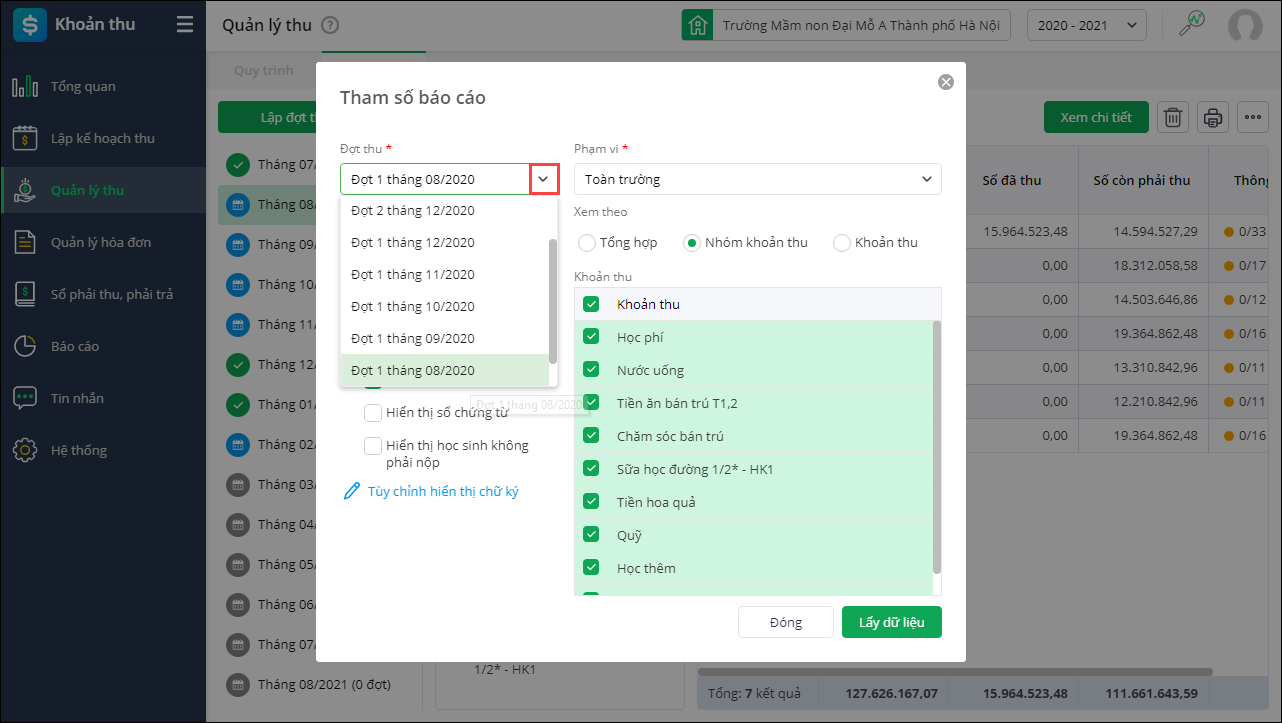
Task: Toggle the hamburger sidebar menu icon
Action: pyautogui.click(x=184, y=24)
